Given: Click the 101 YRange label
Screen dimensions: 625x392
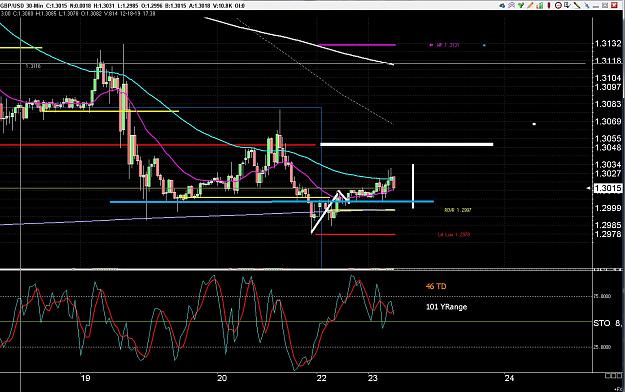Looking at the screenshot, I should tap(446, 307).
